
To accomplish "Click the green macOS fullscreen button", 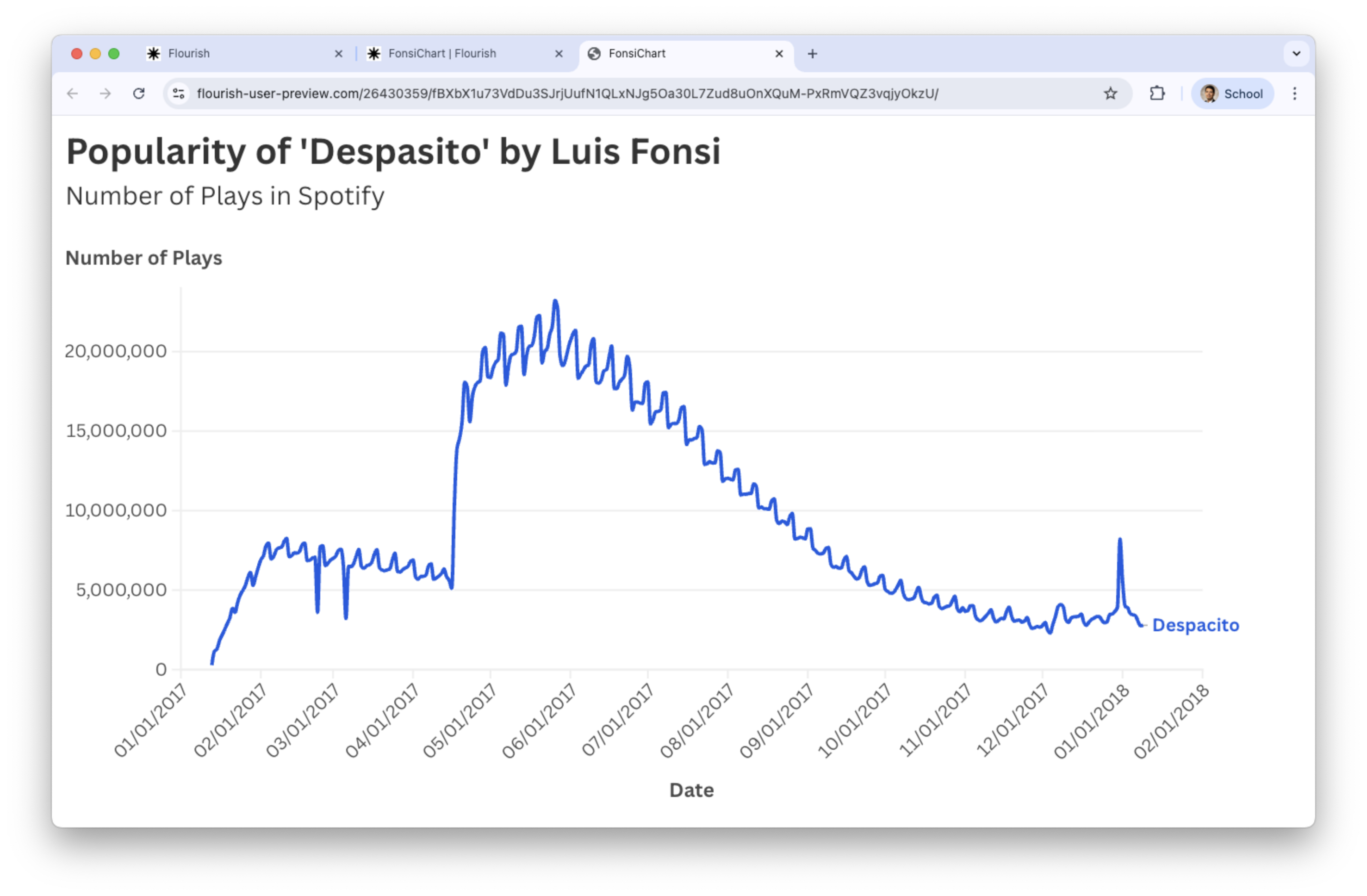I will click(114, 54).
